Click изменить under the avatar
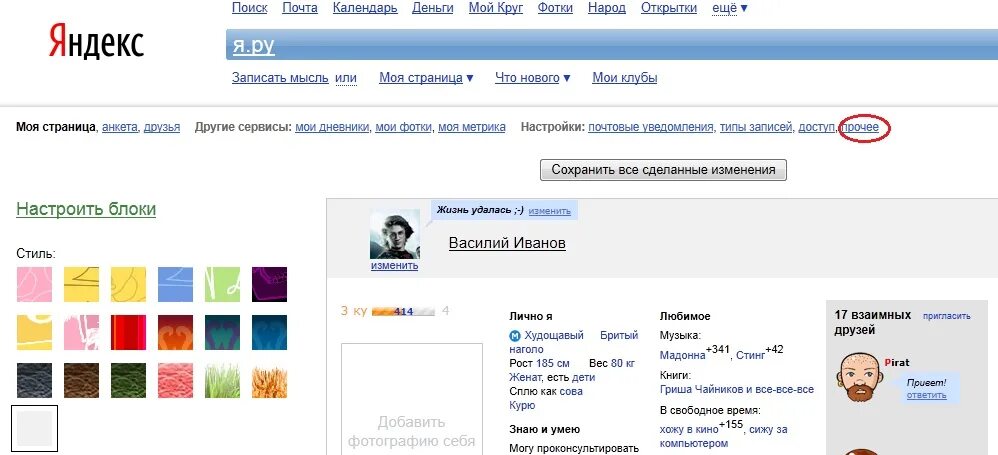998x455 pixels. [x=395, y=265]
